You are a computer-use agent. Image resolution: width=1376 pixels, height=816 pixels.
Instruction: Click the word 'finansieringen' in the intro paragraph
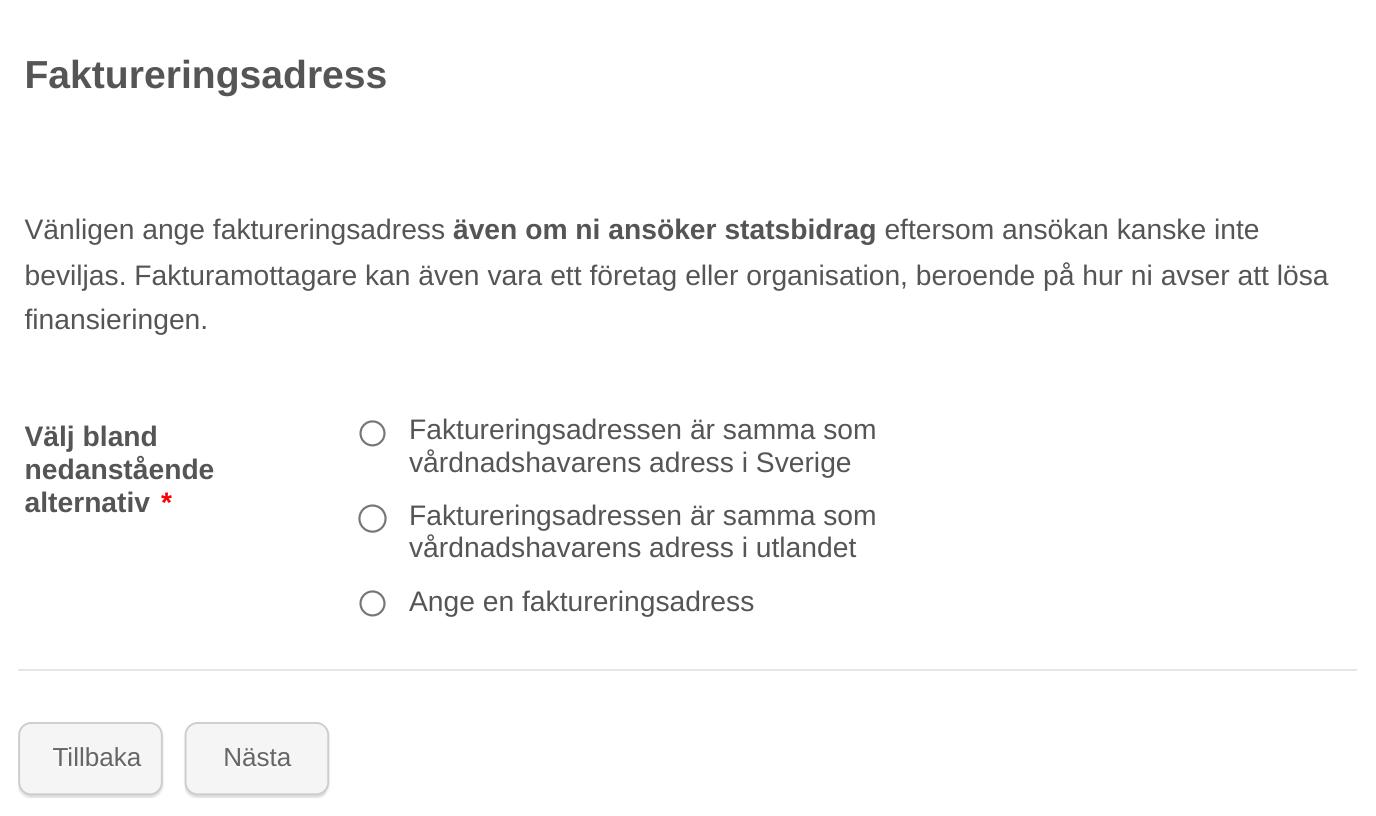tap(114, 320)
